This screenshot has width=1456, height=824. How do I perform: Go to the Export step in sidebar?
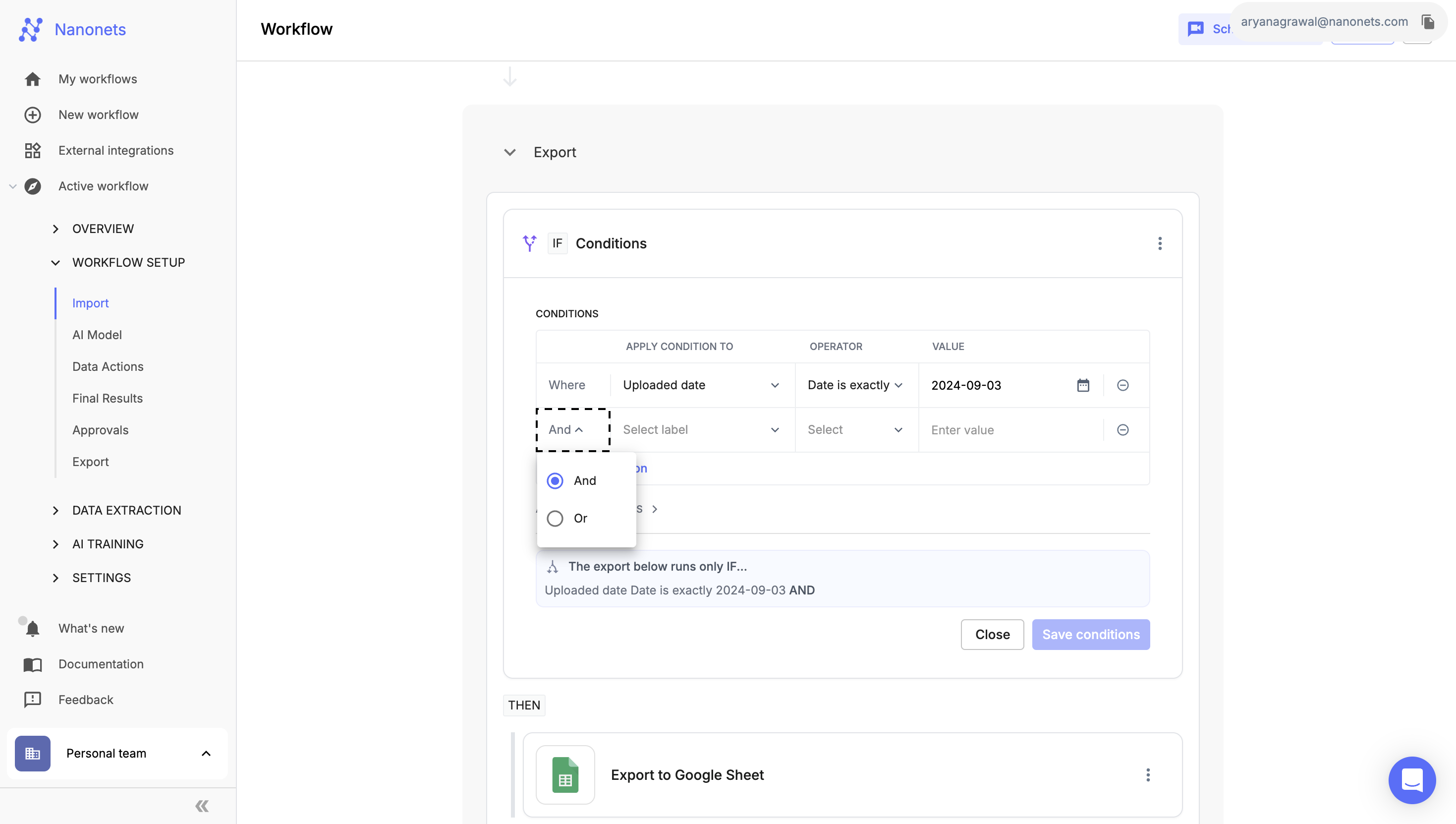[x=91, y=462]
